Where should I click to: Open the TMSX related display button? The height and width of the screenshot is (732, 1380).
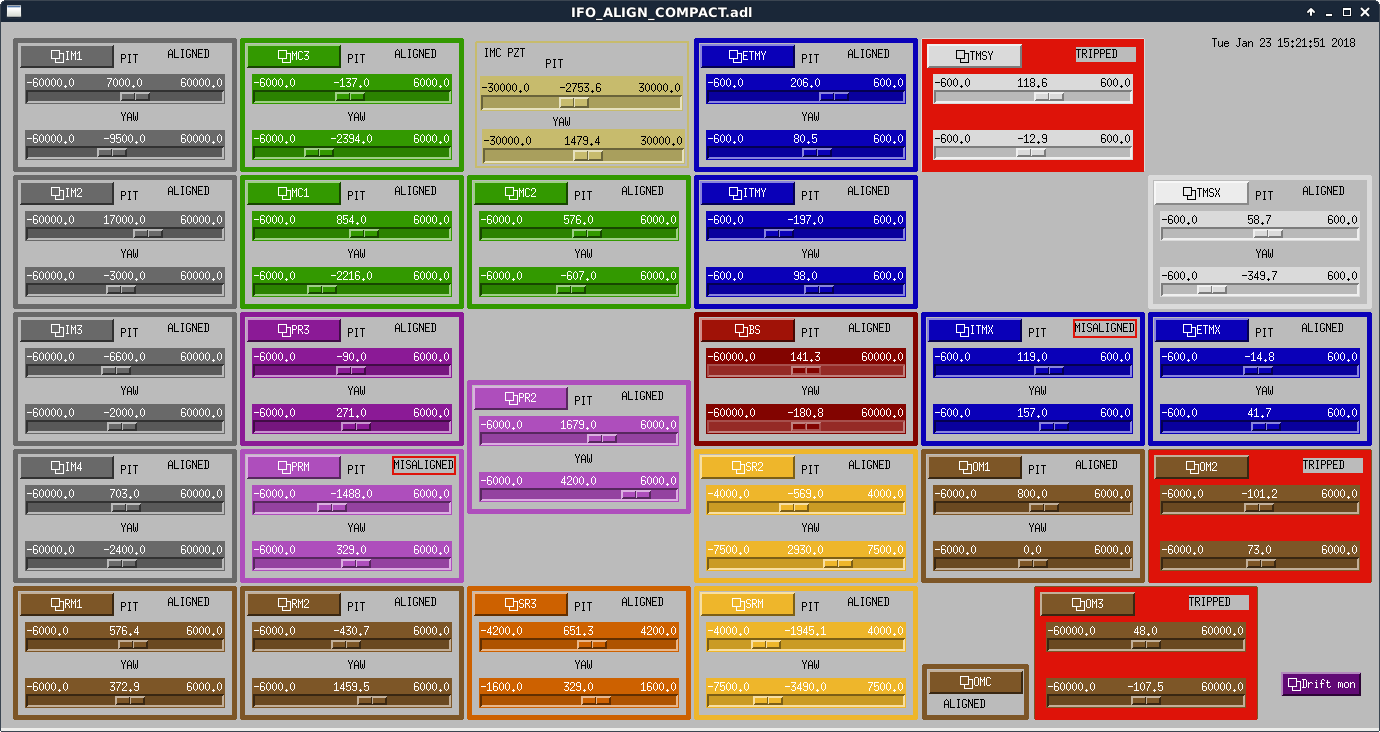[x=1202, y=193]
